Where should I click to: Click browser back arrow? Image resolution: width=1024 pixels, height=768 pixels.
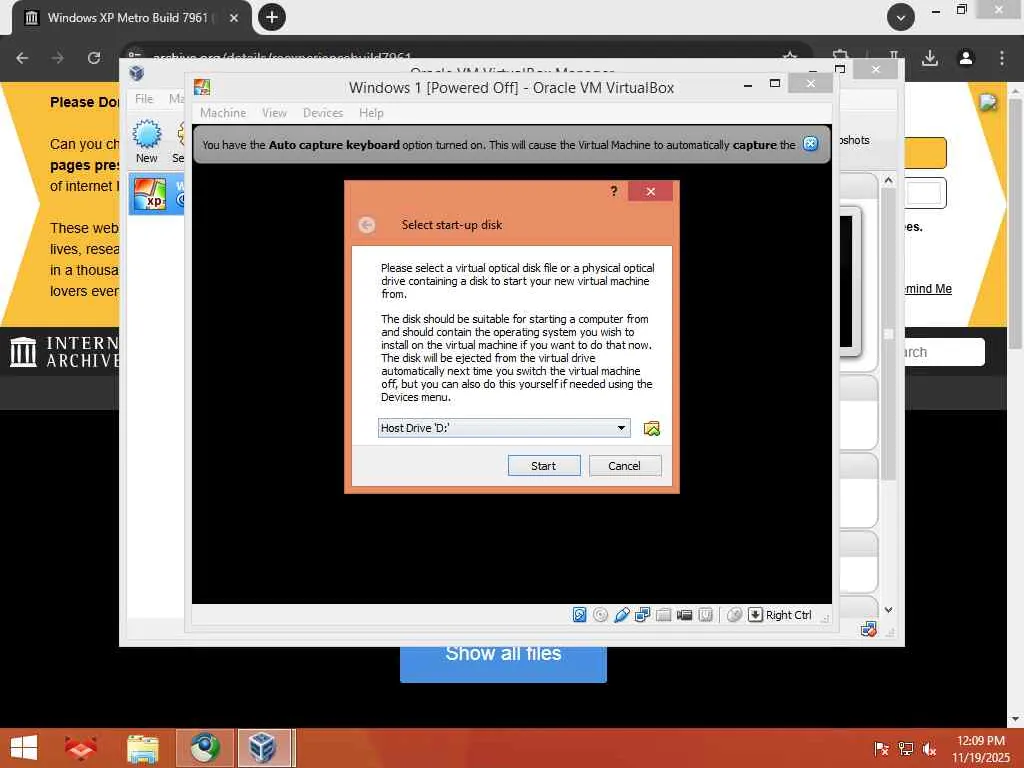(x=22, y=58)
